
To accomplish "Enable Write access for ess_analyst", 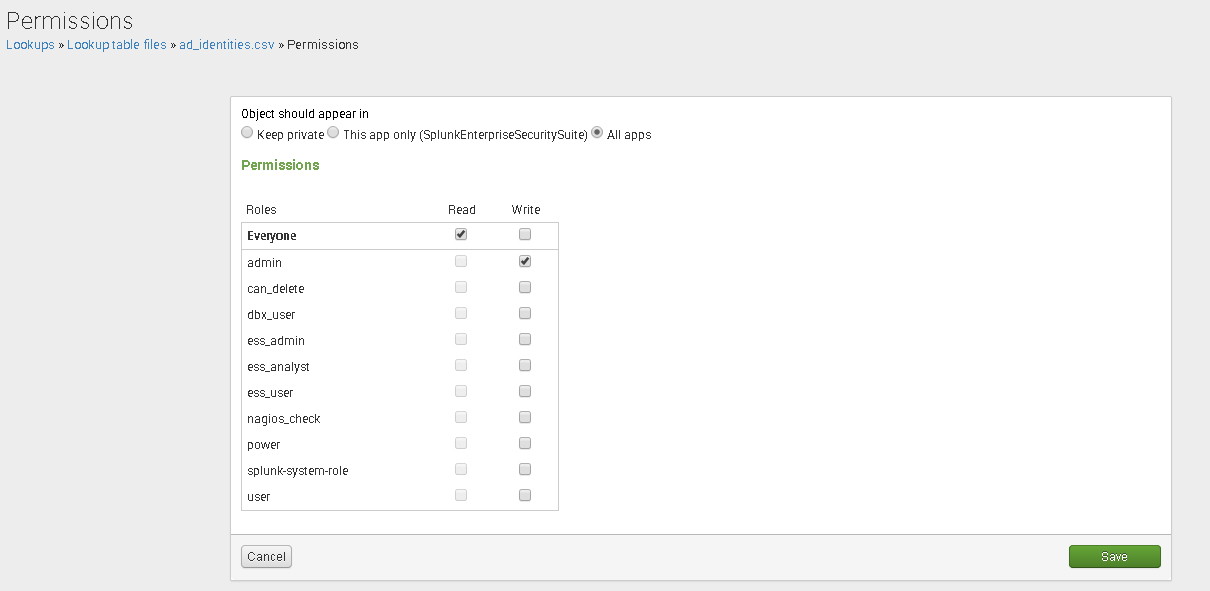I will click(x=524, y=365).
